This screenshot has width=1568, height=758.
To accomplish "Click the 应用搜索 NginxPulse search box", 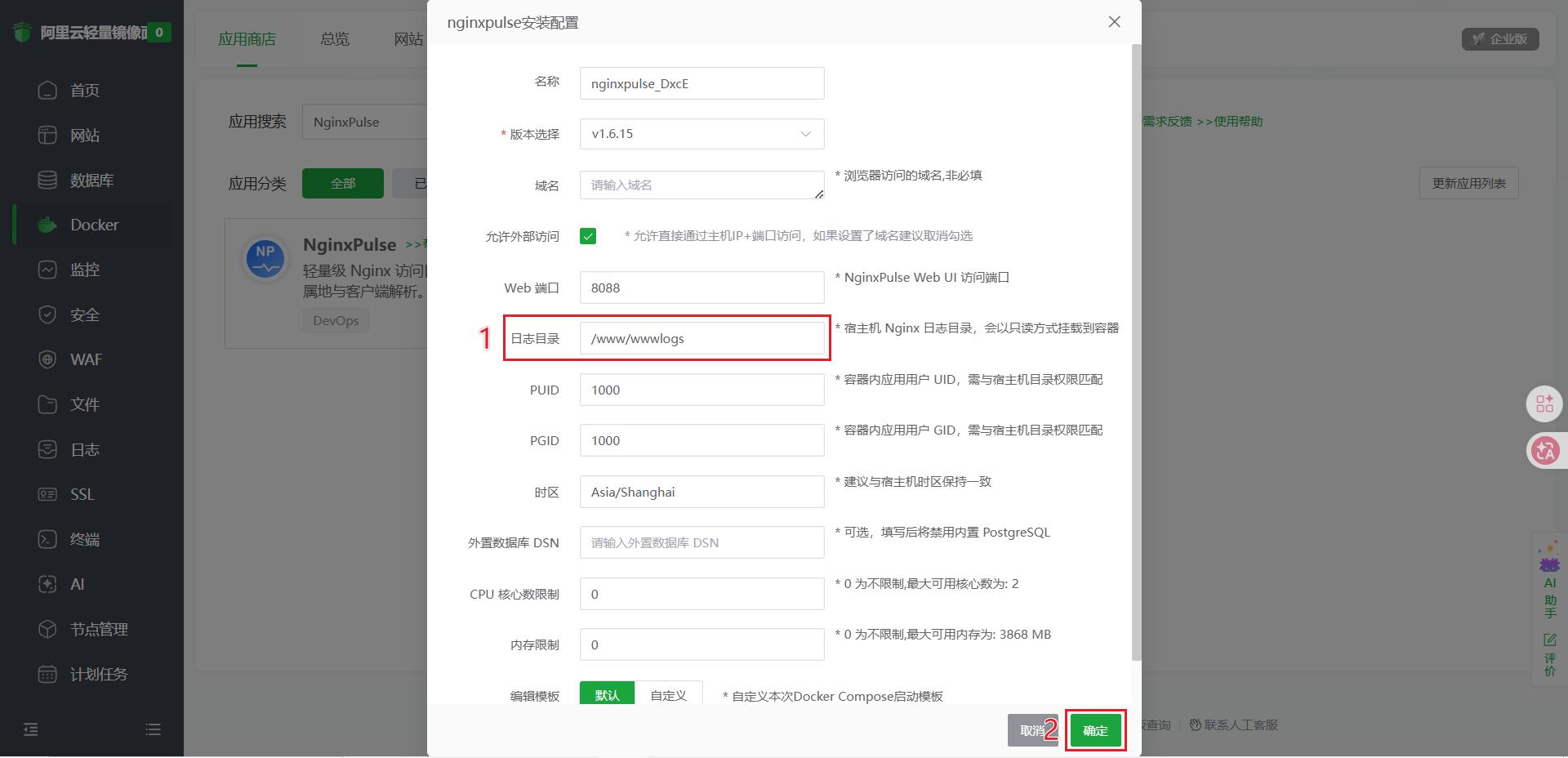I will [365, 122].
